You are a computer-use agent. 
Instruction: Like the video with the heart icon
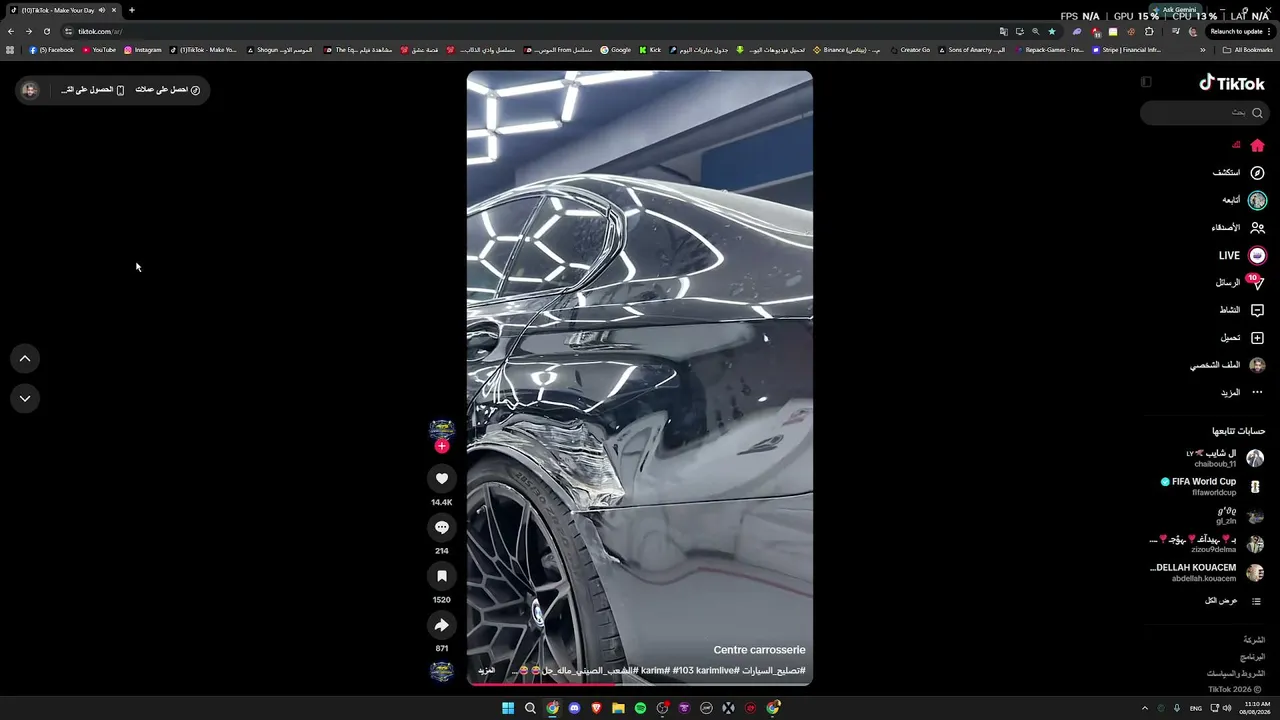pyautogui.click(x=442, y=479)
